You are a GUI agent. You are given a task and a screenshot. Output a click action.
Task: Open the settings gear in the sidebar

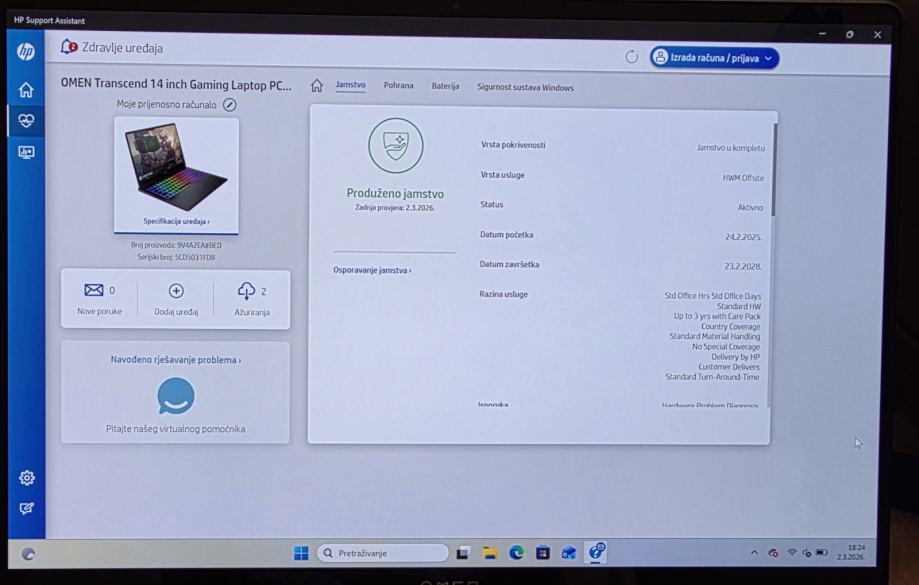click(26, 478)
